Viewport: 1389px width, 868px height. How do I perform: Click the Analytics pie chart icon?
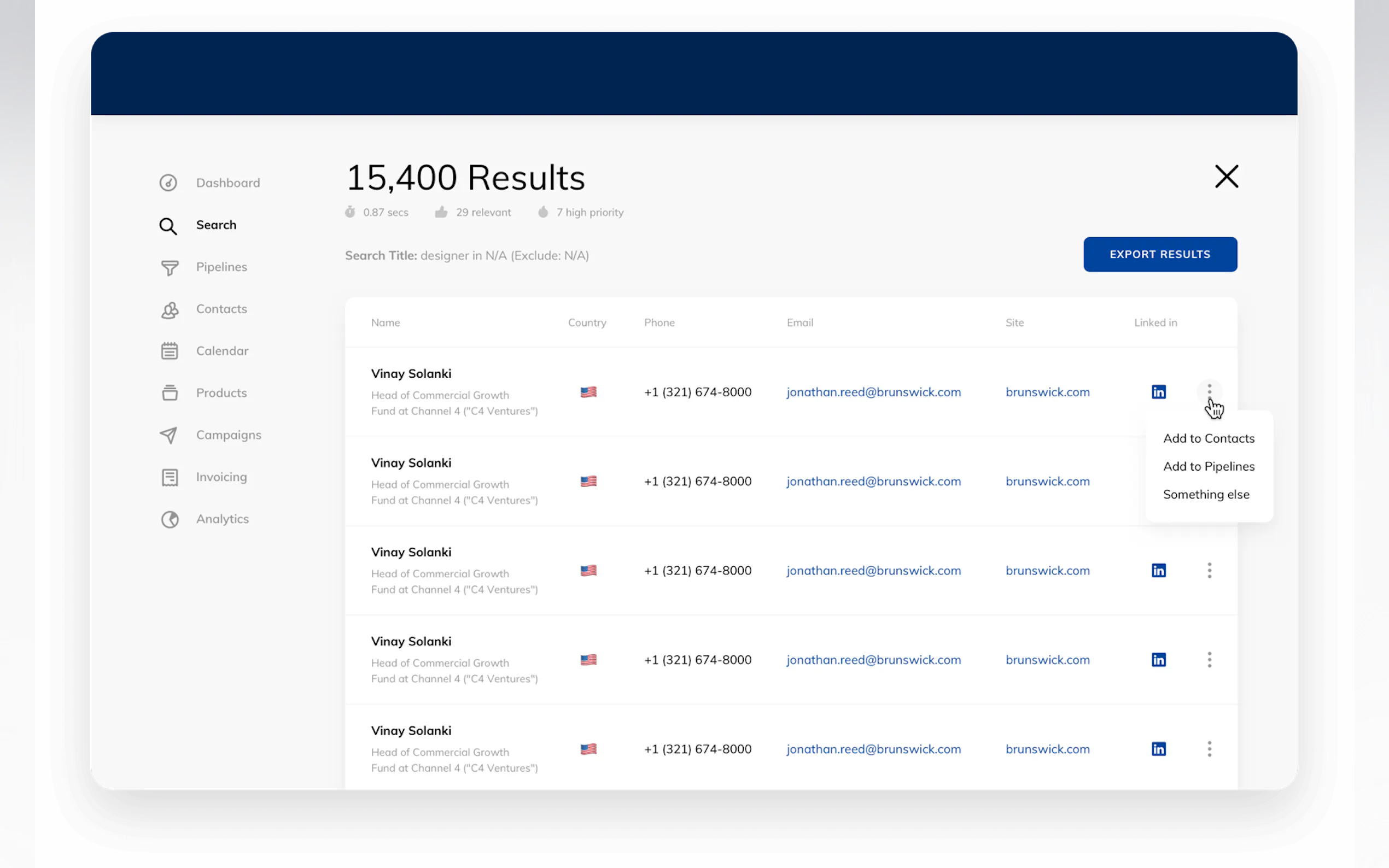click(x=170, y=519)
